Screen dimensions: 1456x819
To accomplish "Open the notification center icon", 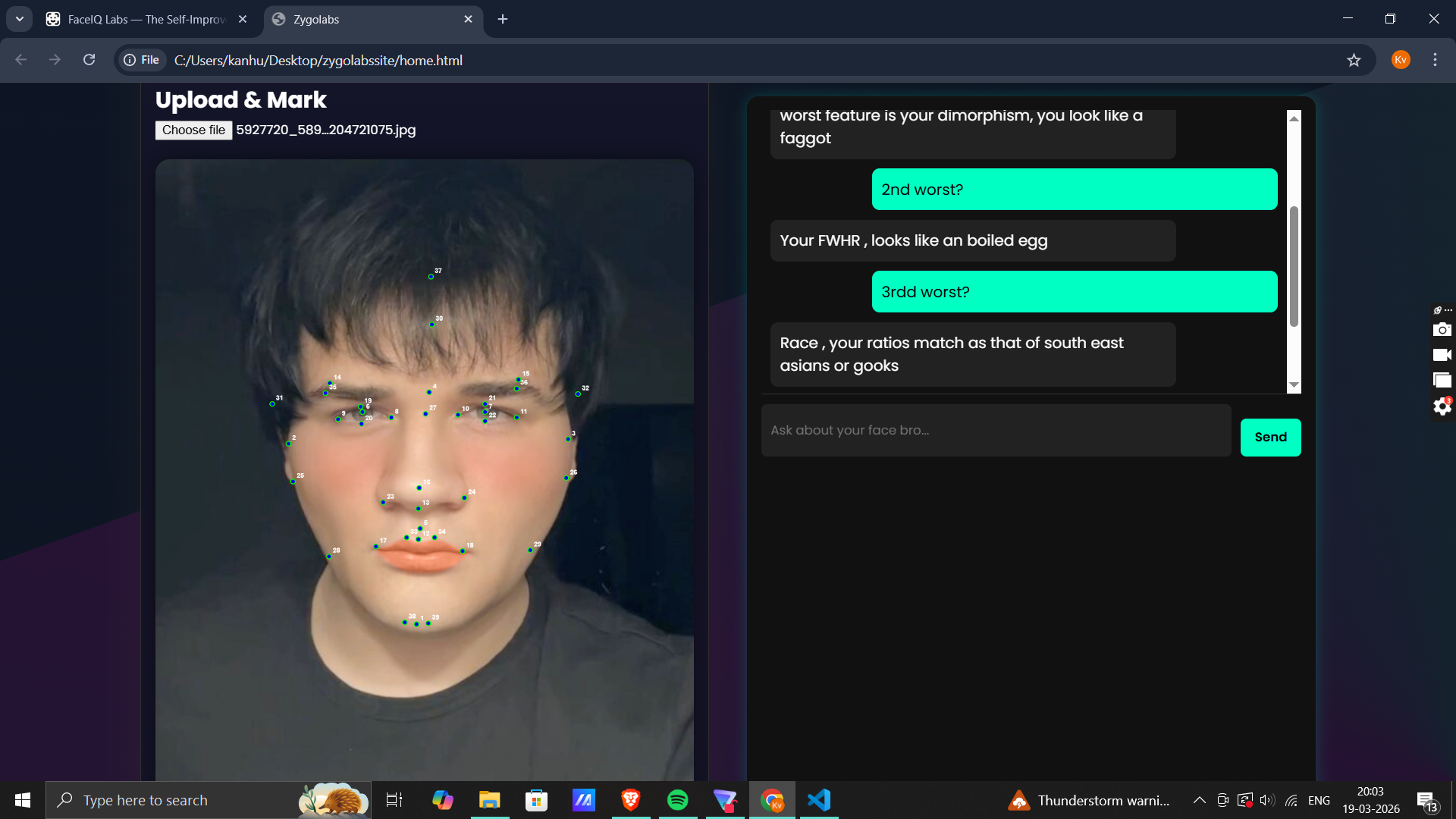I will point(1426,801).
